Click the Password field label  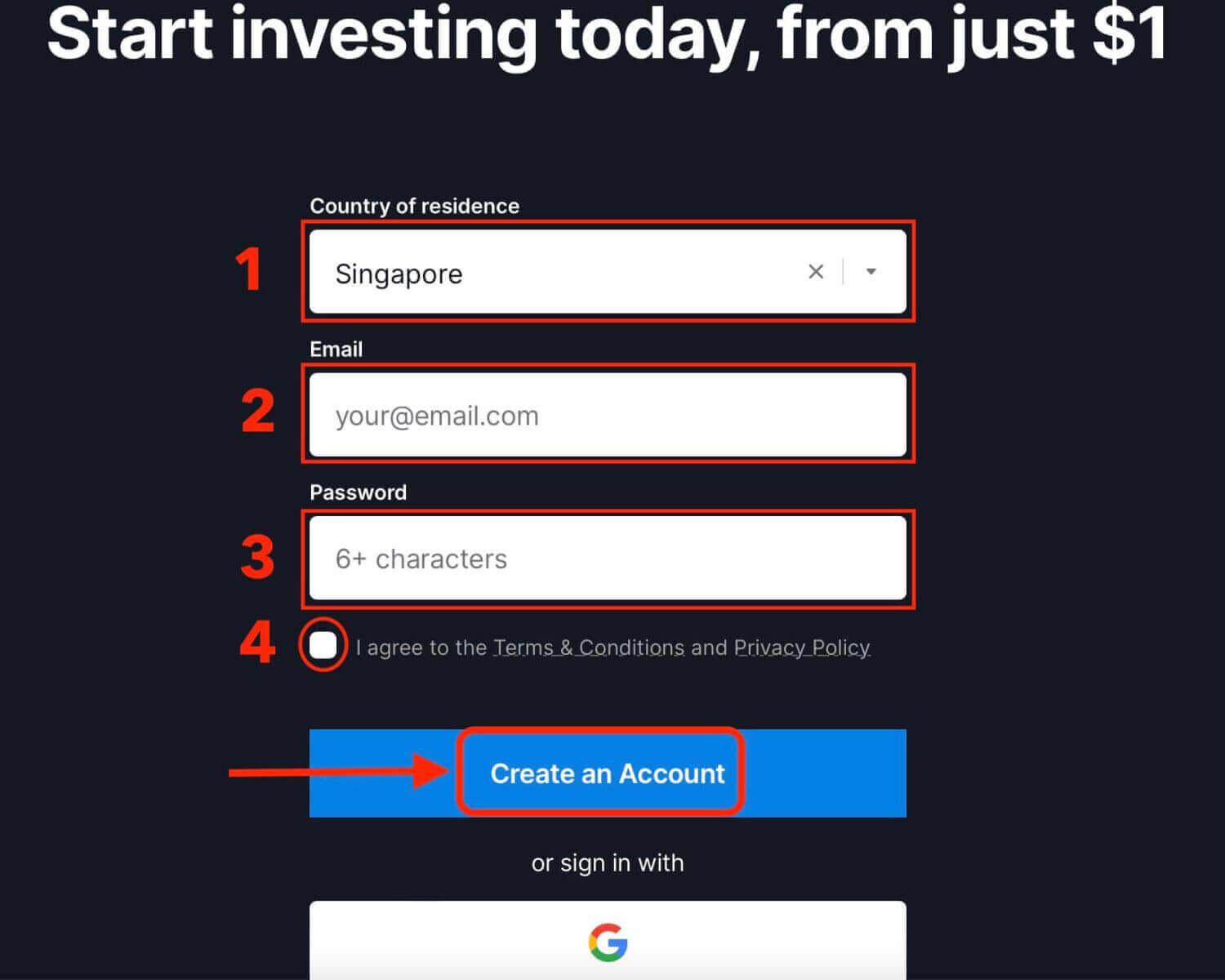click(358, 492)
